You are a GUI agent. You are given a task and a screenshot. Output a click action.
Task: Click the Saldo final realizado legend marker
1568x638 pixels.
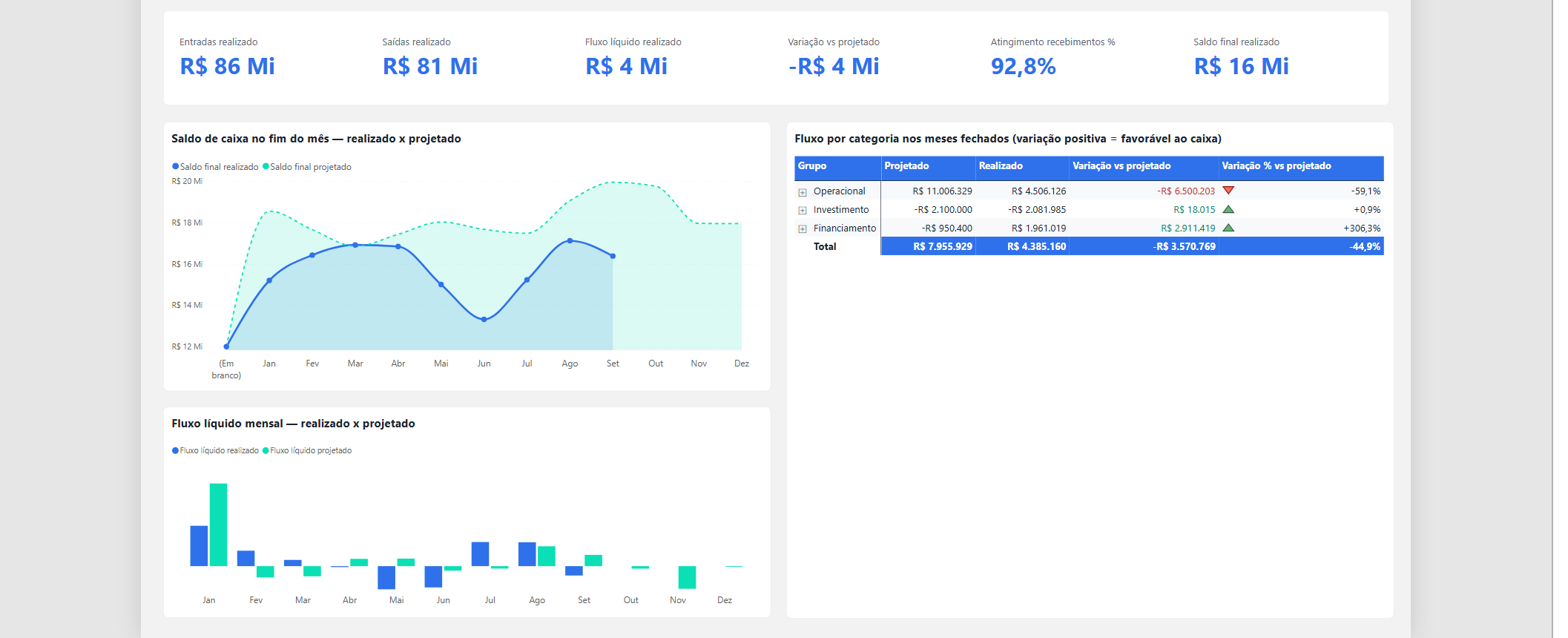click(176, 166)
